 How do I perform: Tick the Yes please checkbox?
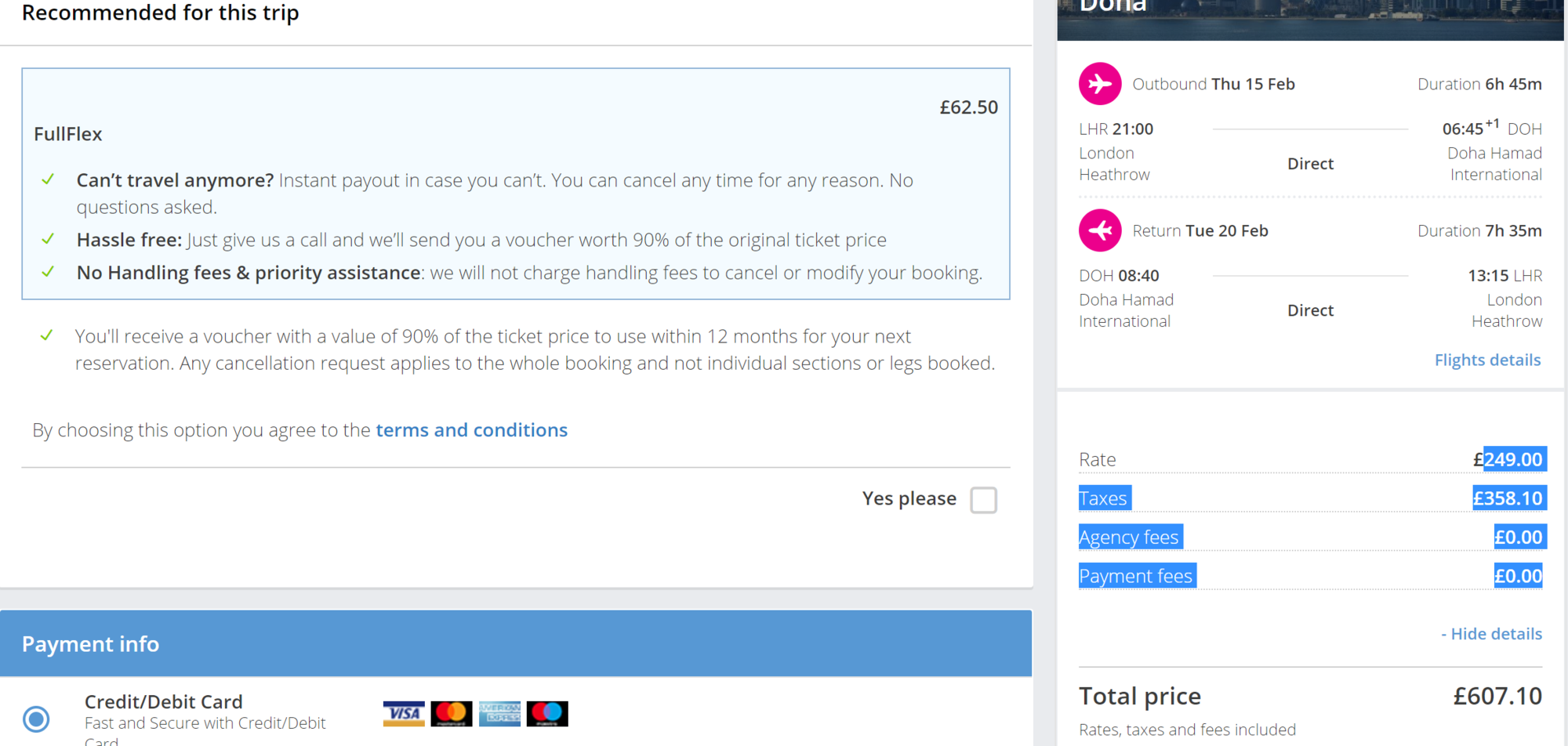point(983,500)
